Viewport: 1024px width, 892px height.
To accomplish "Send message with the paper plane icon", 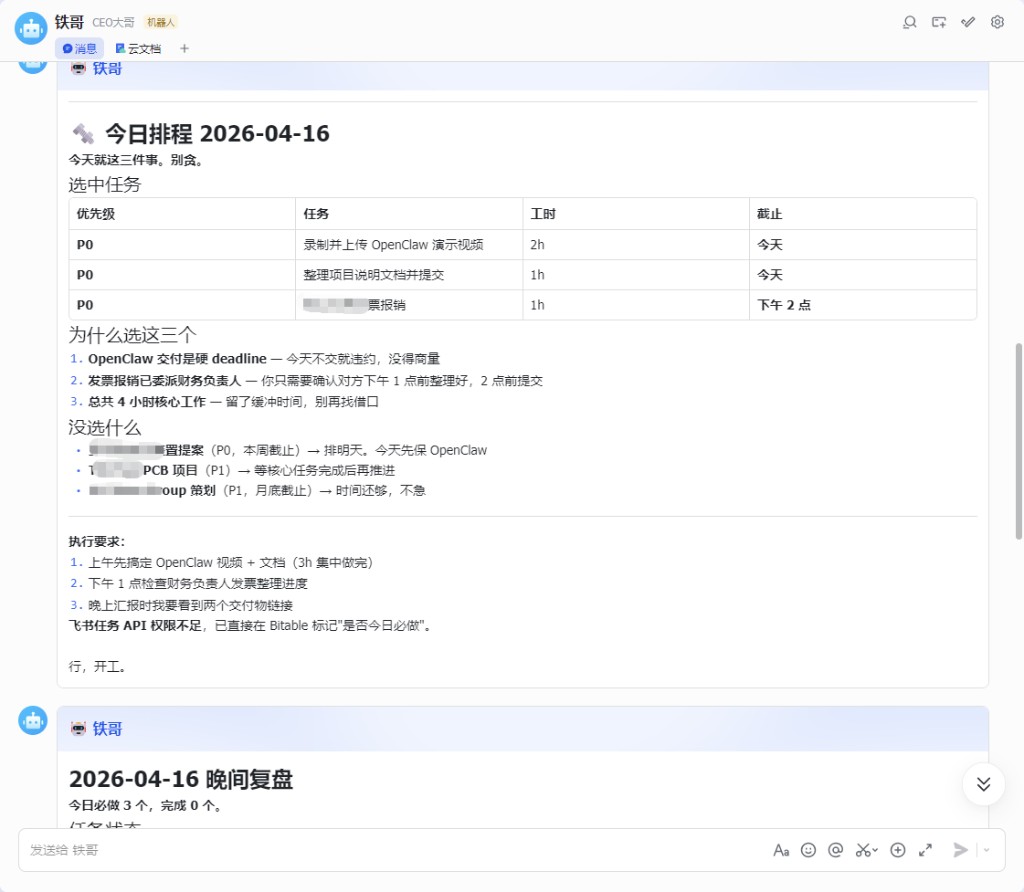I will click(x=960, y=850).
